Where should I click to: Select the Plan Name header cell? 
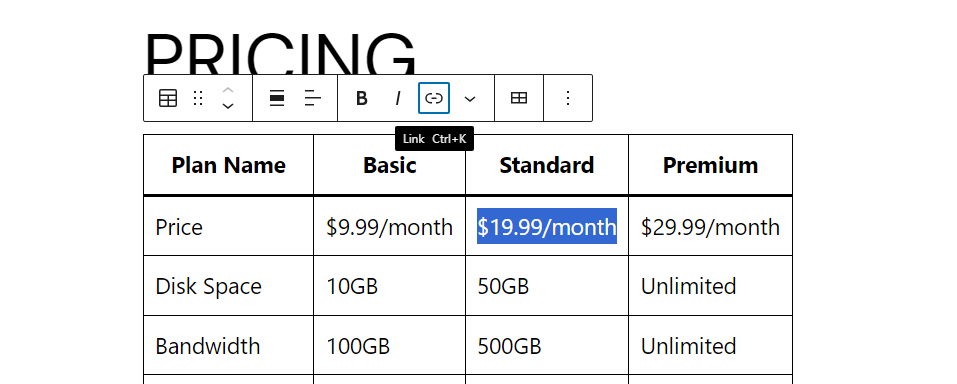tap(228, 165)
